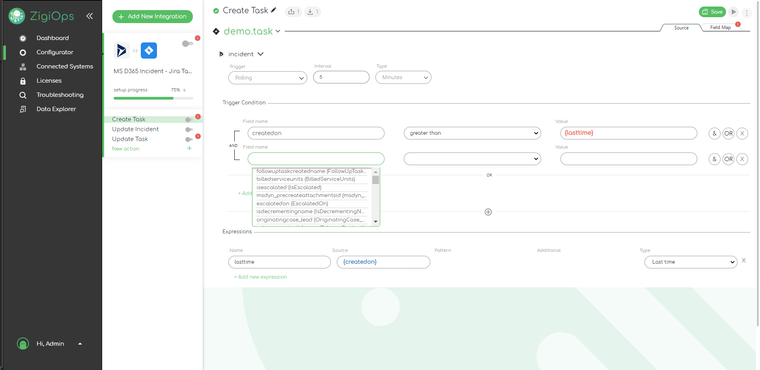The image size is (760, 370).
Task: Expand the demo.task dropdown chevron
Action: (x=278, y=32)
